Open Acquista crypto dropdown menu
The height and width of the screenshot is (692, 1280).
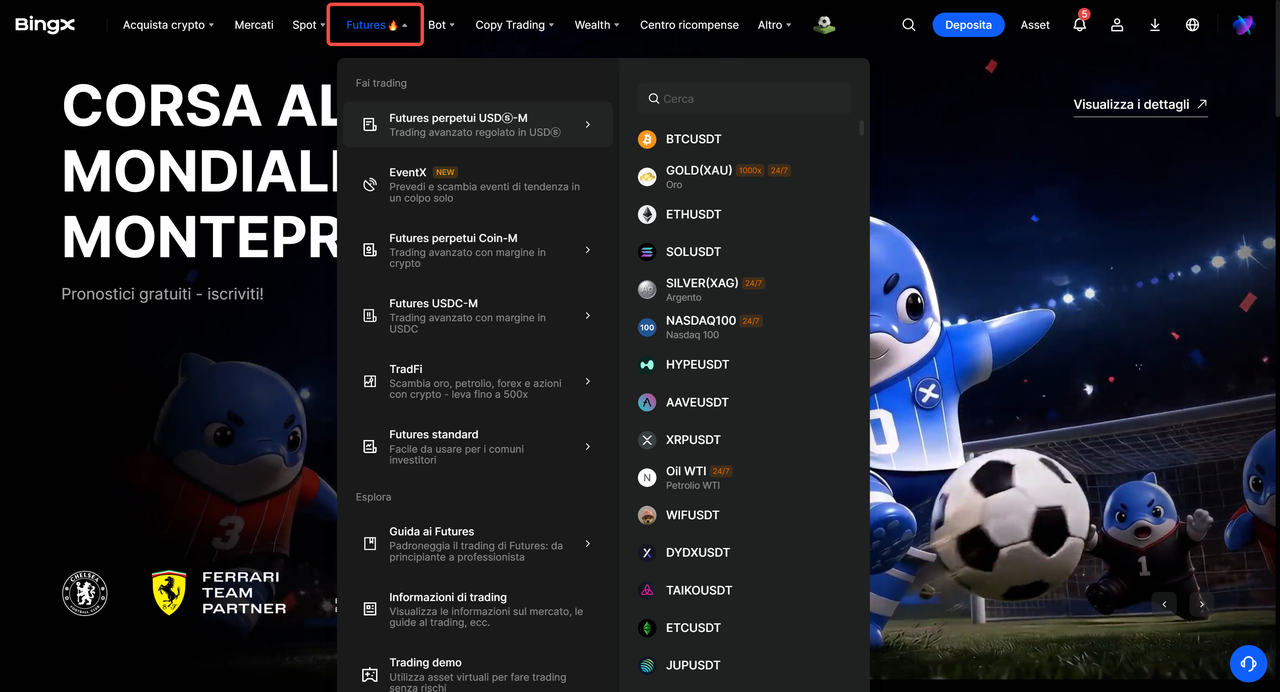click(x=168, y=25)
